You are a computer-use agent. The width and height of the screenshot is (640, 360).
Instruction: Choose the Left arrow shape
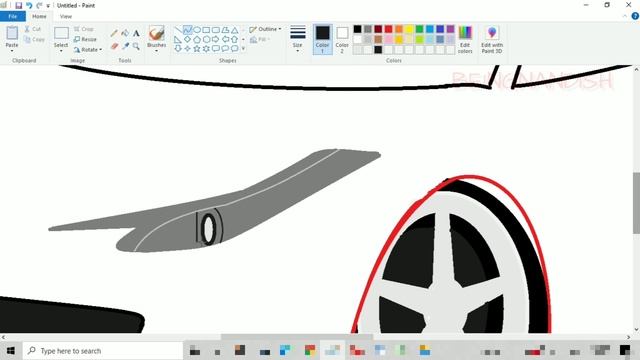(225, 40)
